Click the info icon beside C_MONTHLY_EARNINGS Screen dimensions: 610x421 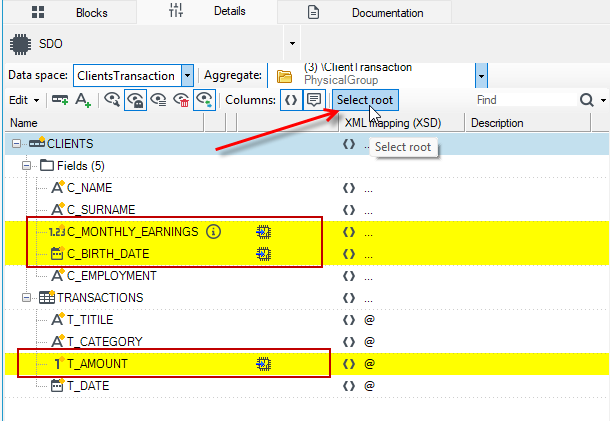coord(213,232)
